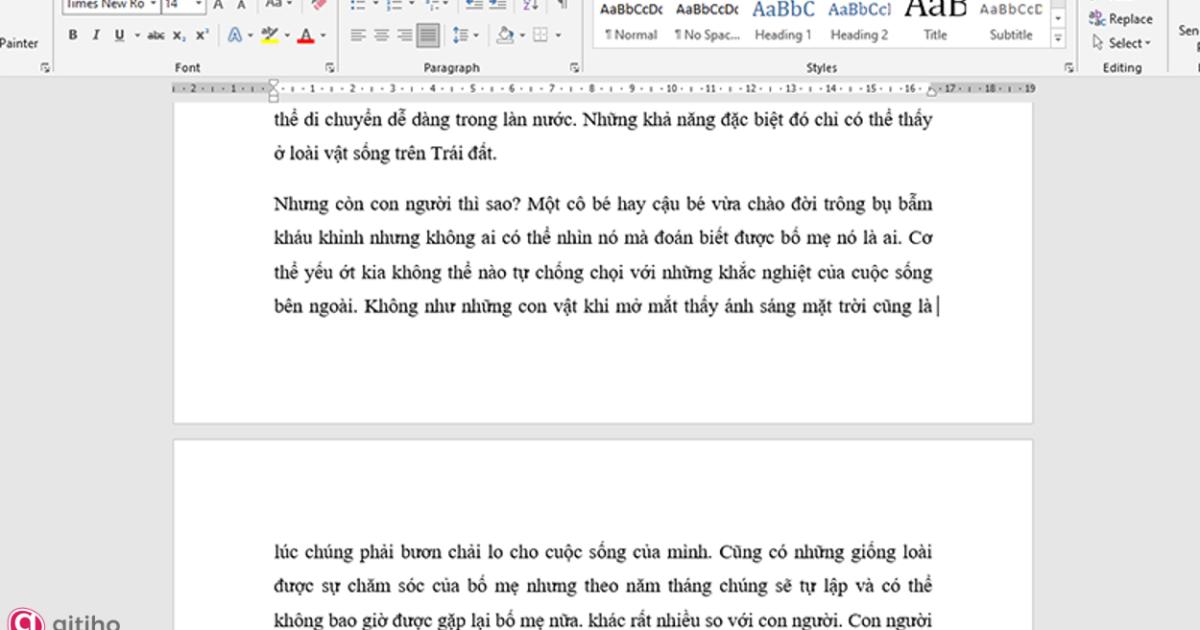This screenshot has width=1200, height=630.
Task: Toggle Underline formatting
Action: [x=119, y=35]
